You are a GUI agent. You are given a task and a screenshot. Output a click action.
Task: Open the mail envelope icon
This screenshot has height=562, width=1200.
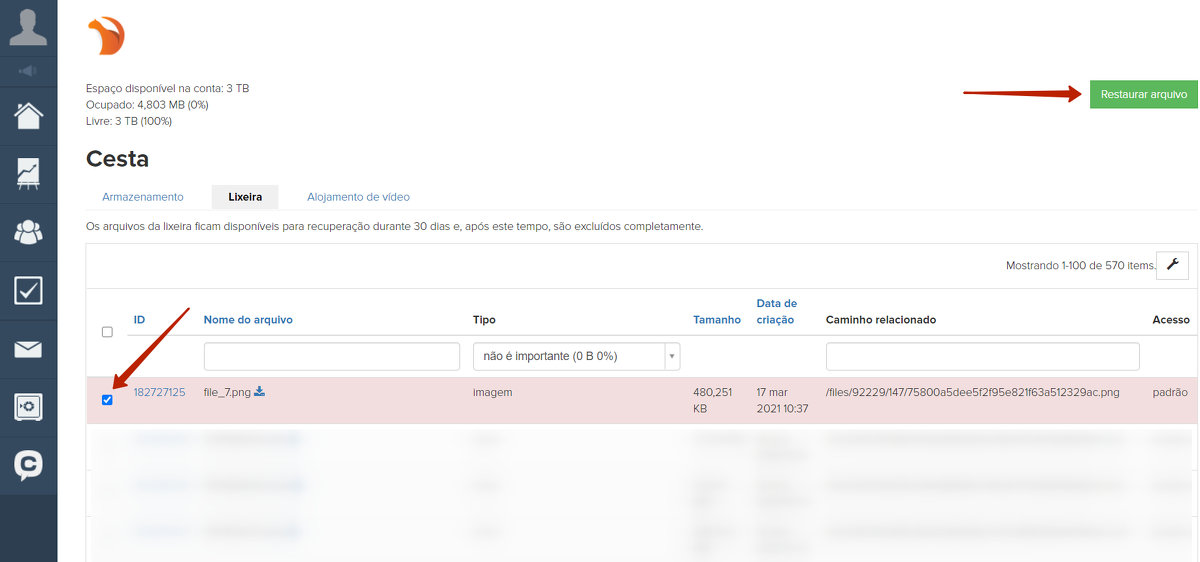tap(28, 349)
